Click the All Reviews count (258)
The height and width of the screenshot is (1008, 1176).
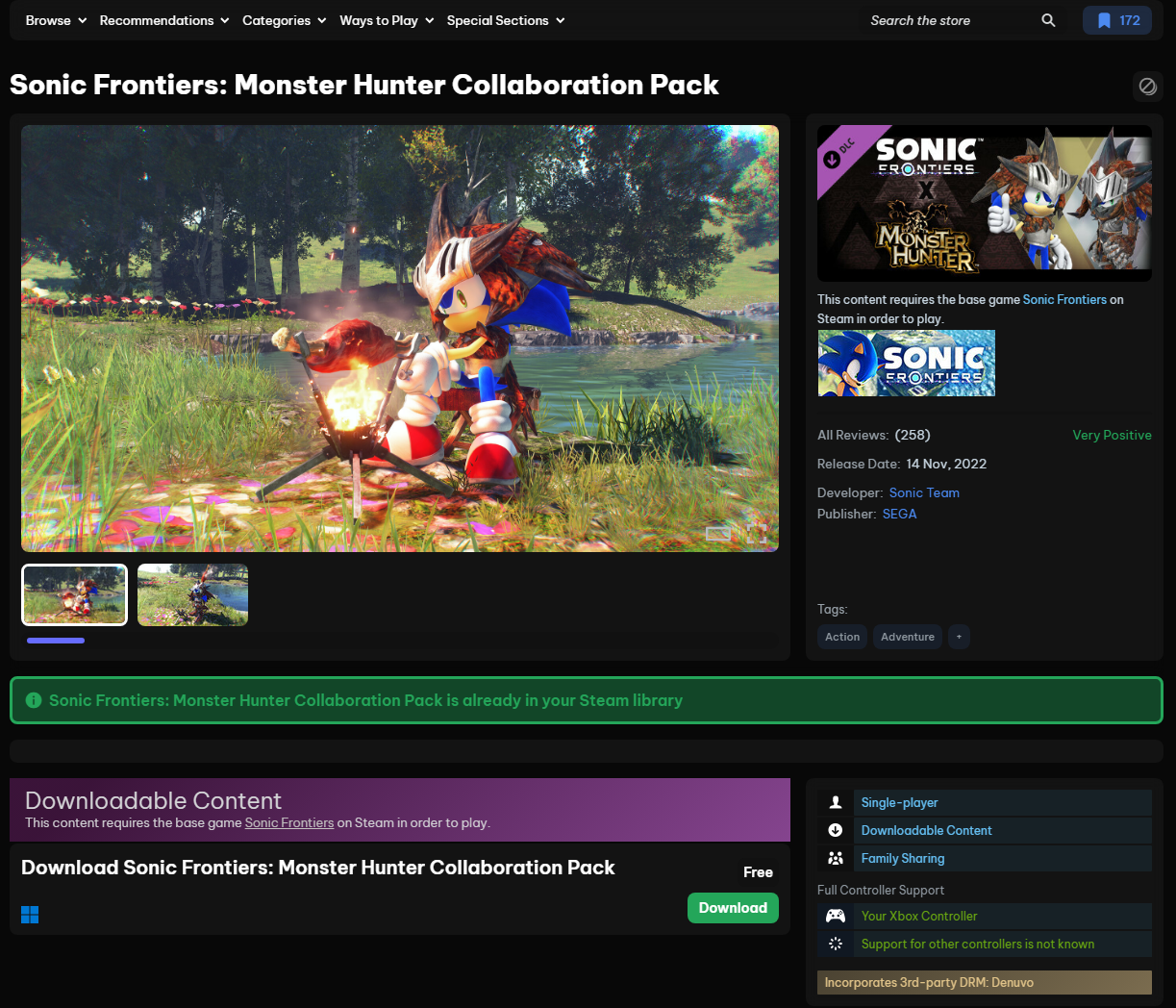[913, 435]
